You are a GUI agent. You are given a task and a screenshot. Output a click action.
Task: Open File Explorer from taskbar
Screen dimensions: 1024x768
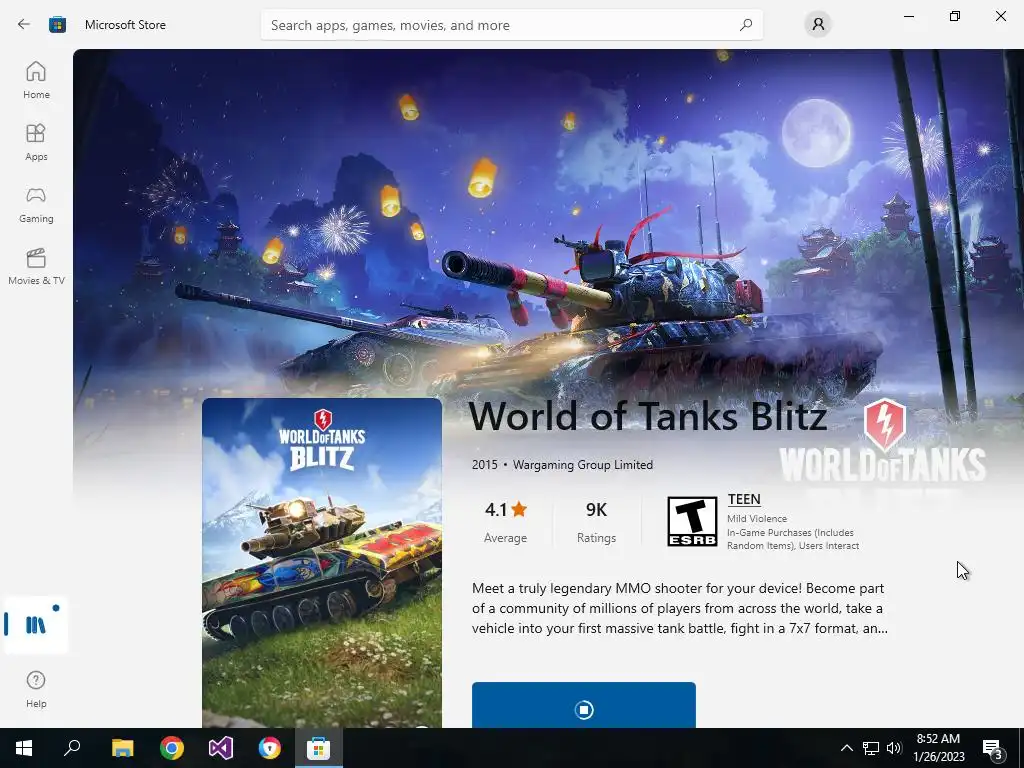[x=123, y=748]
